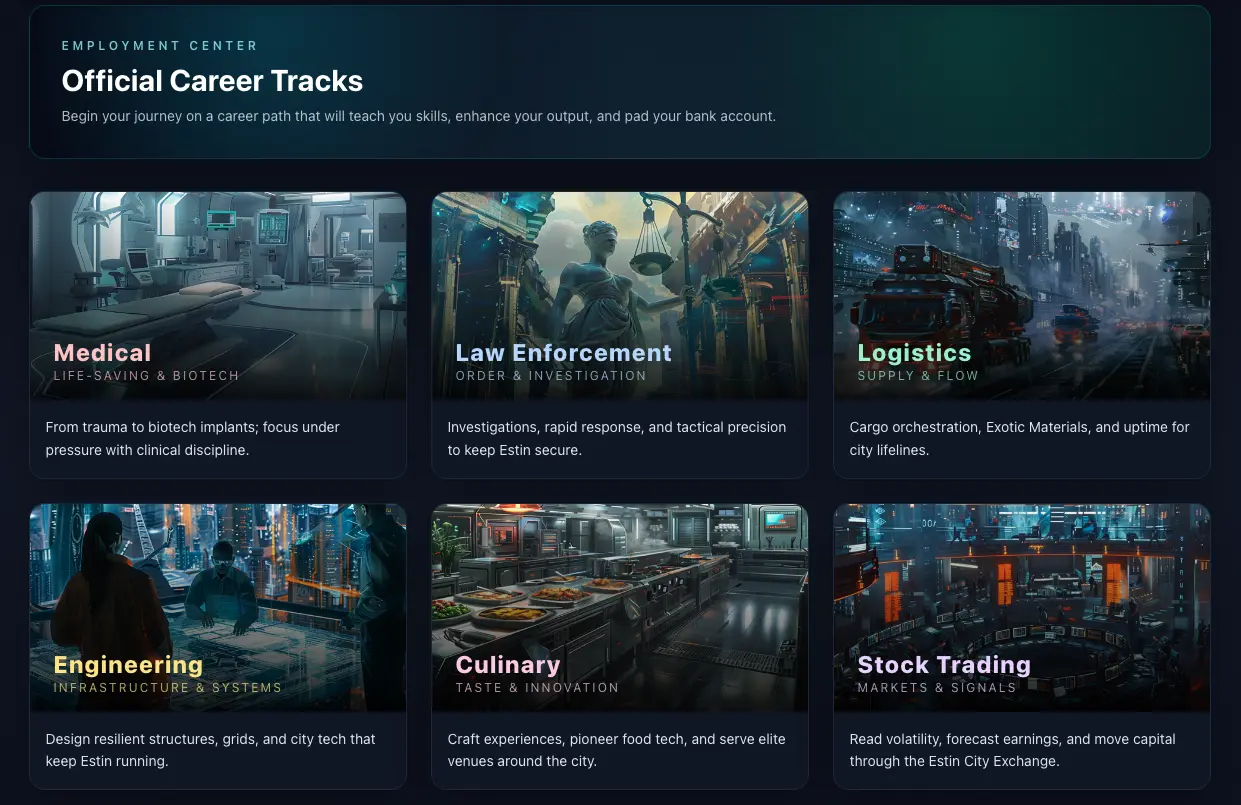Image resolution: width=1241 pixels, height=805 pixels.
Task: Click the cargo truck city image
Action: pos(1021,265)
